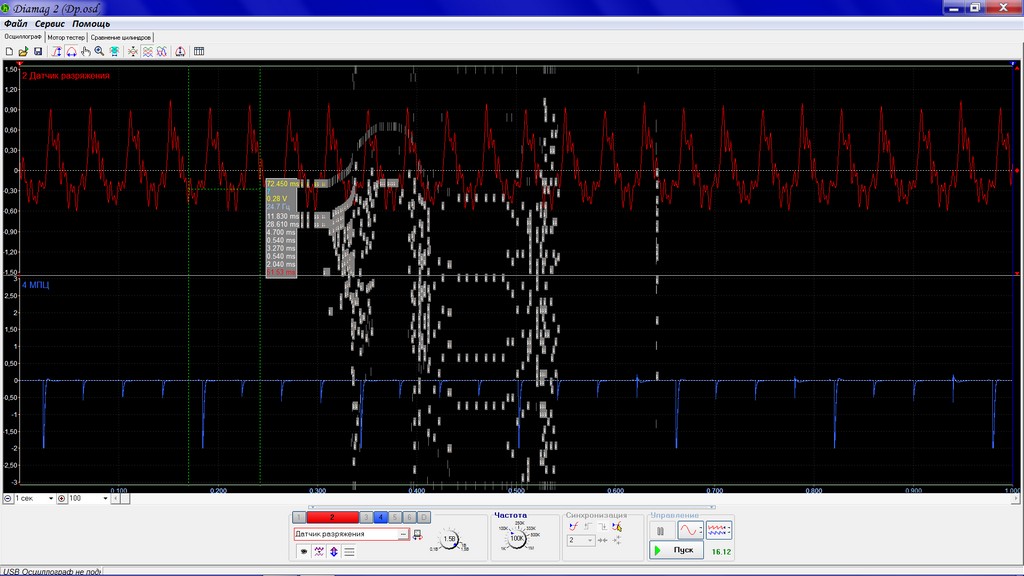Viewport: 1024px width, 576px height.
Task: Switch to the Мотор тестер tab
Action: 66,37
